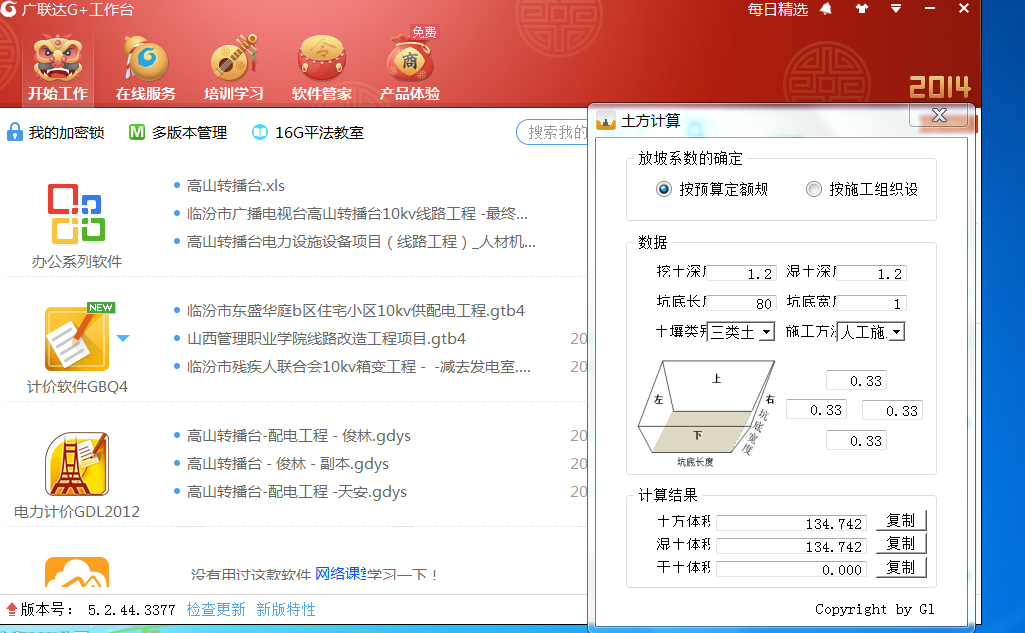Open 临汾市广播电视台高山转播台10kv线路工程 file
The width and height of the screenshot is (1025, 633).
tap(357, 214)
